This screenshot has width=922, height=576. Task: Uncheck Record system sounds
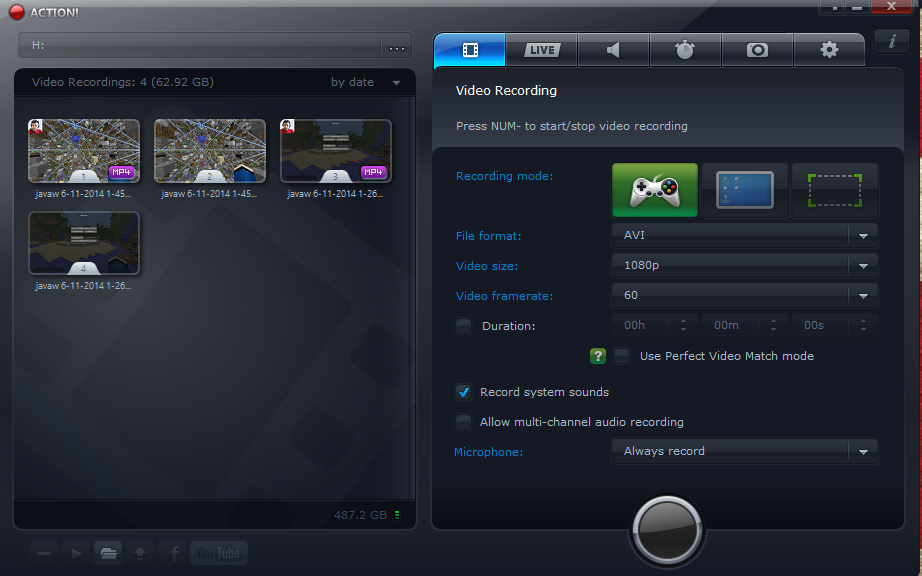click(463, 392)
